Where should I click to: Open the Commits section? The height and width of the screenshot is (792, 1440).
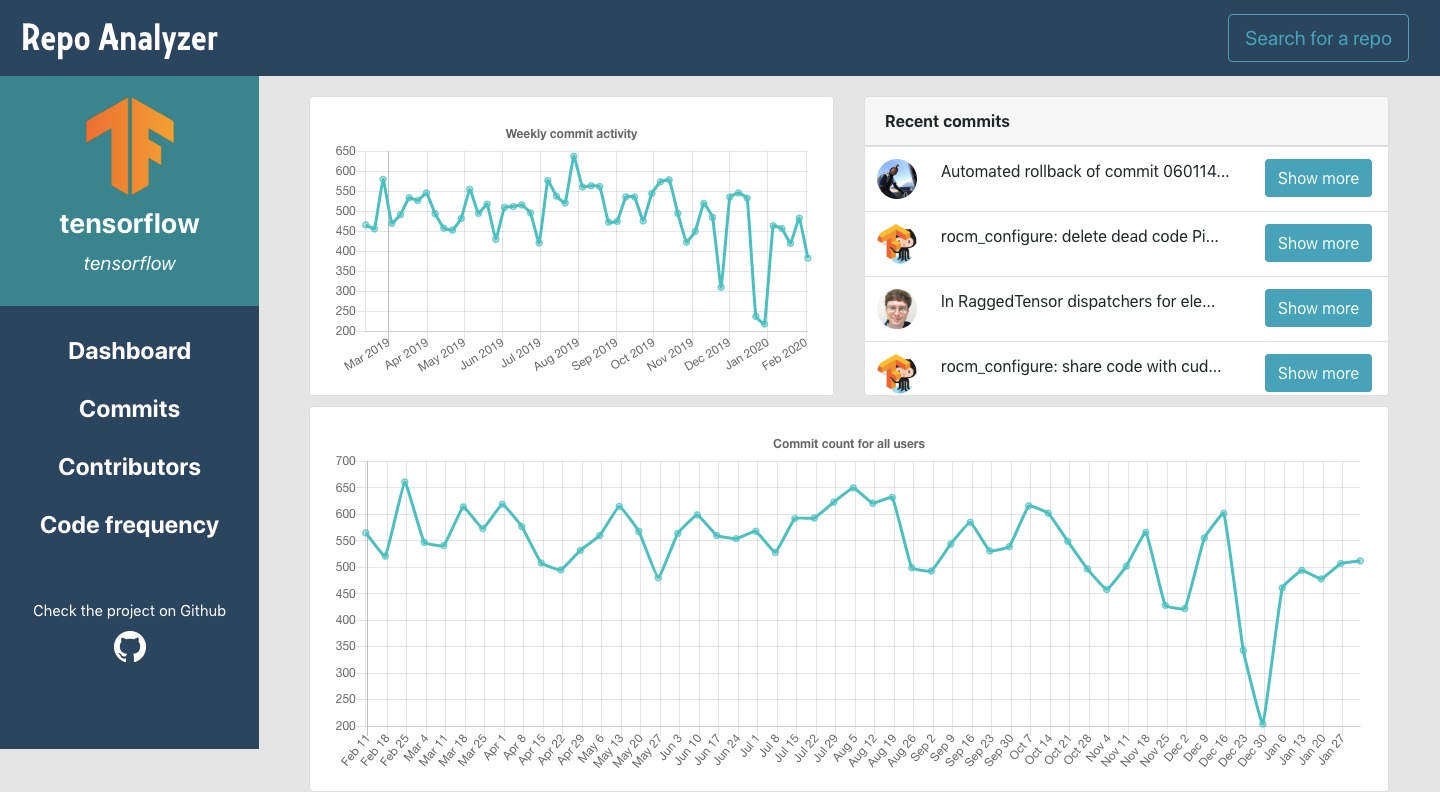[x=129, y=408]
